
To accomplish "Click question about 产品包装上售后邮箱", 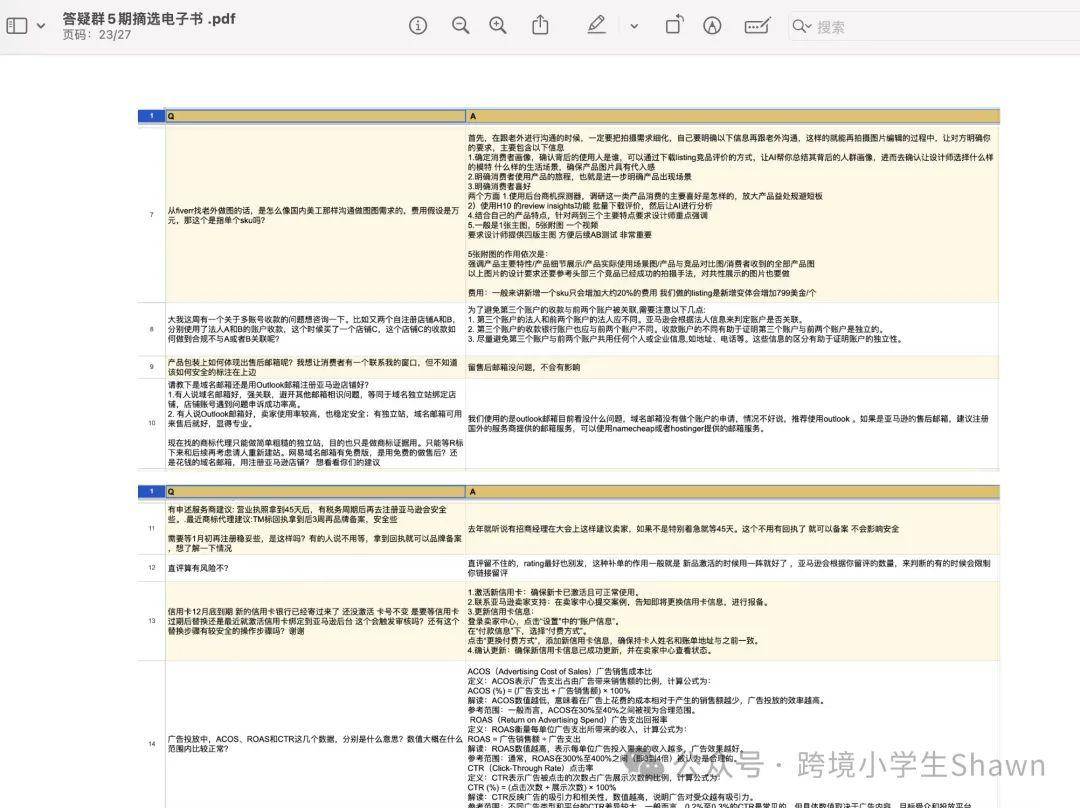I will [x=314, y=367].
